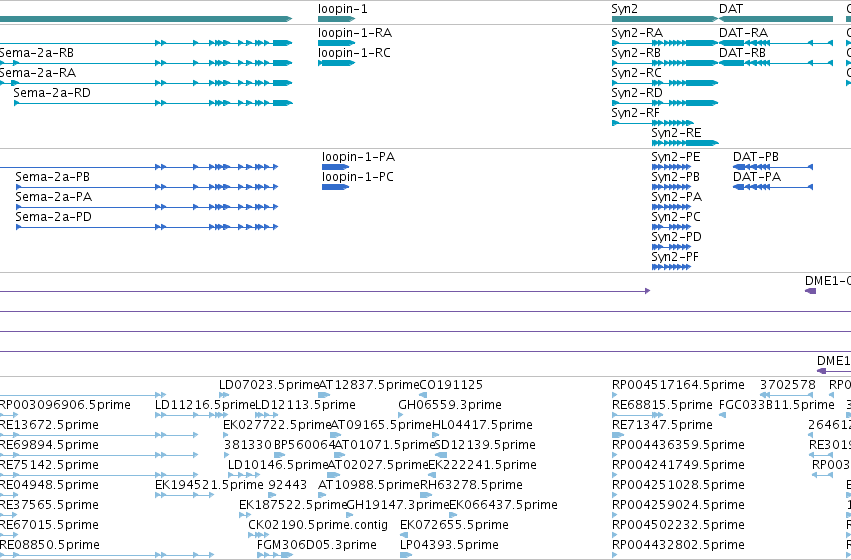The width and height of the screenshot is (851, 560).
Task: Select EST label RE37565.5prime
Action: click(x=49, y=505)
